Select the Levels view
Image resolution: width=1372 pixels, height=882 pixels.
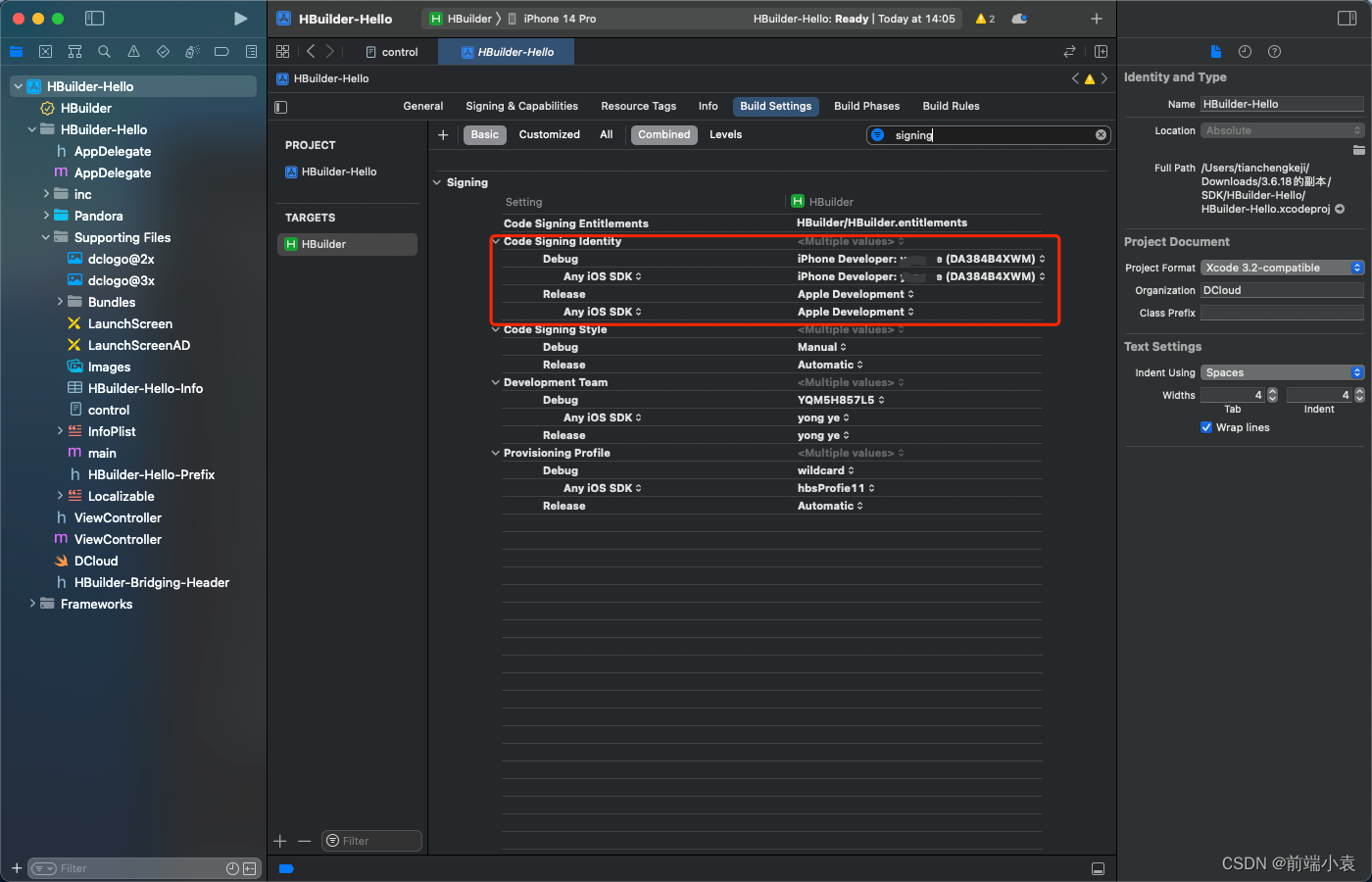pos(725,135)
